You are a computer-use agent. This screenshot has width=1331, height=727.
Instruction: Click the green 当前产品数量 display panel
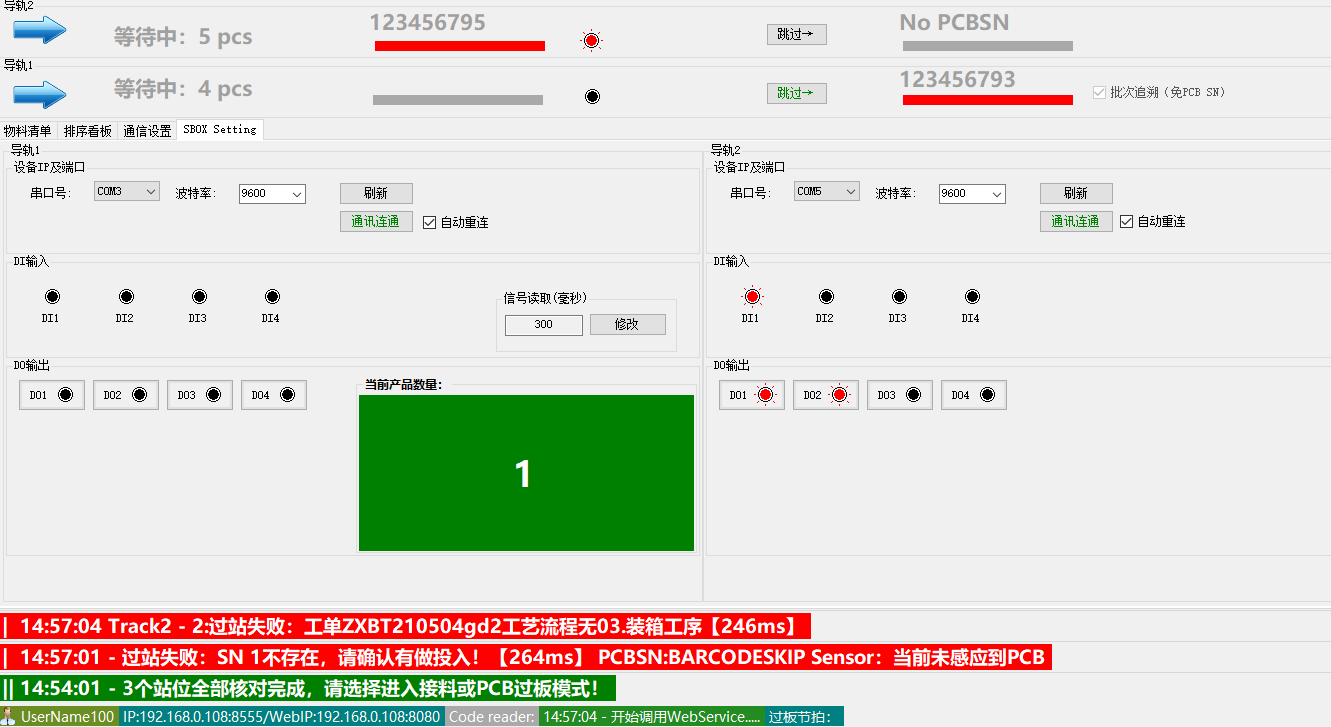(x=526, y=473)
